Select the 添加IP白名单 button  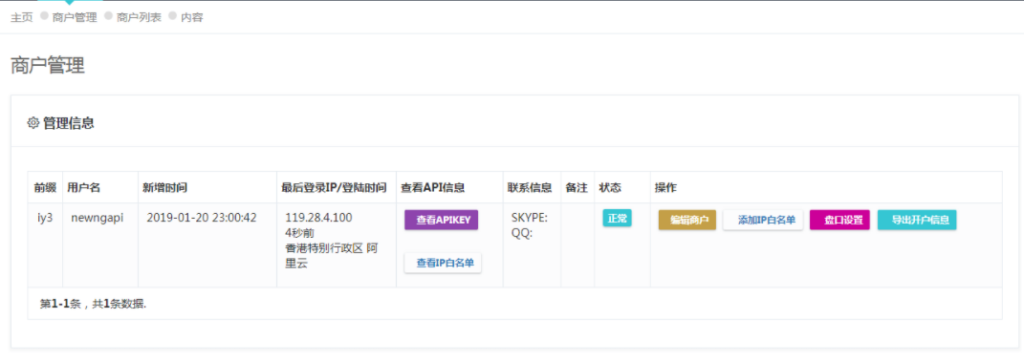[x=763, y=220]
